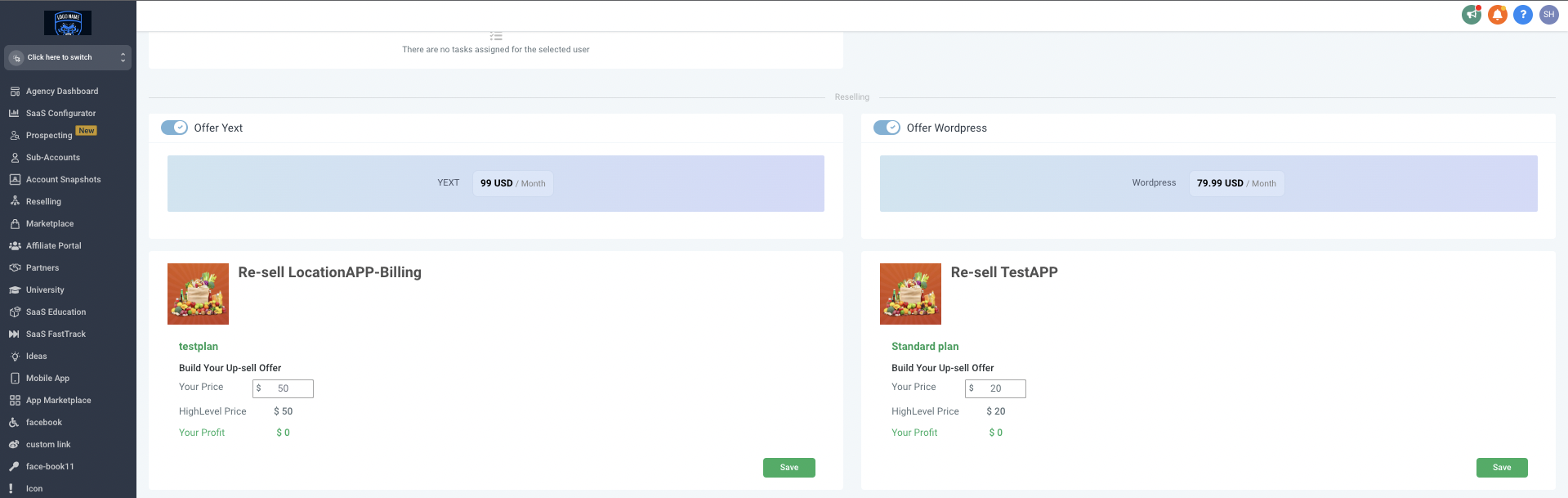Go to the Prospecting menu item
This screenshot has width=1568, height=498.
coord(49,136)
